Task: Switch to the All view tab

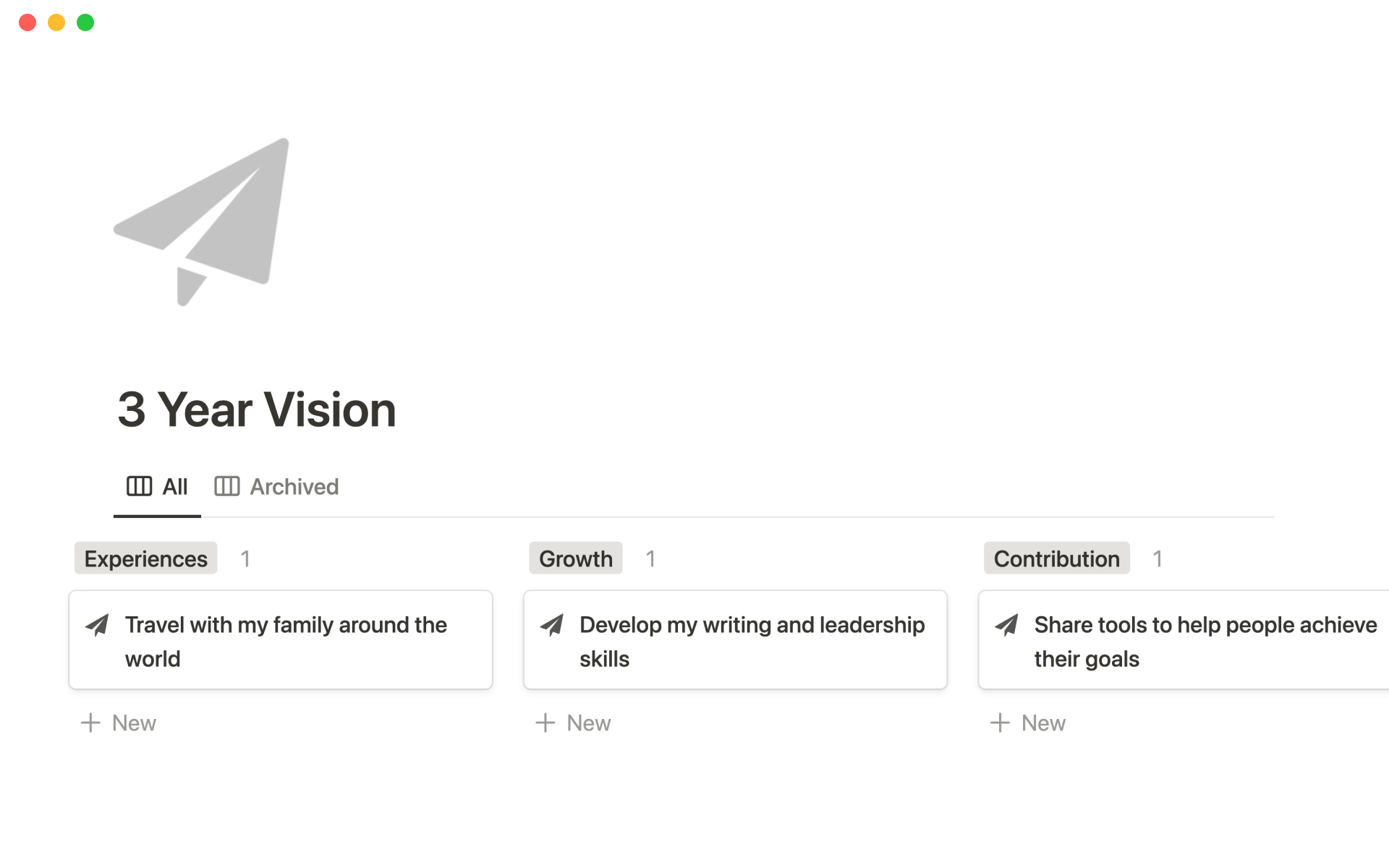Action: [174, 487]
